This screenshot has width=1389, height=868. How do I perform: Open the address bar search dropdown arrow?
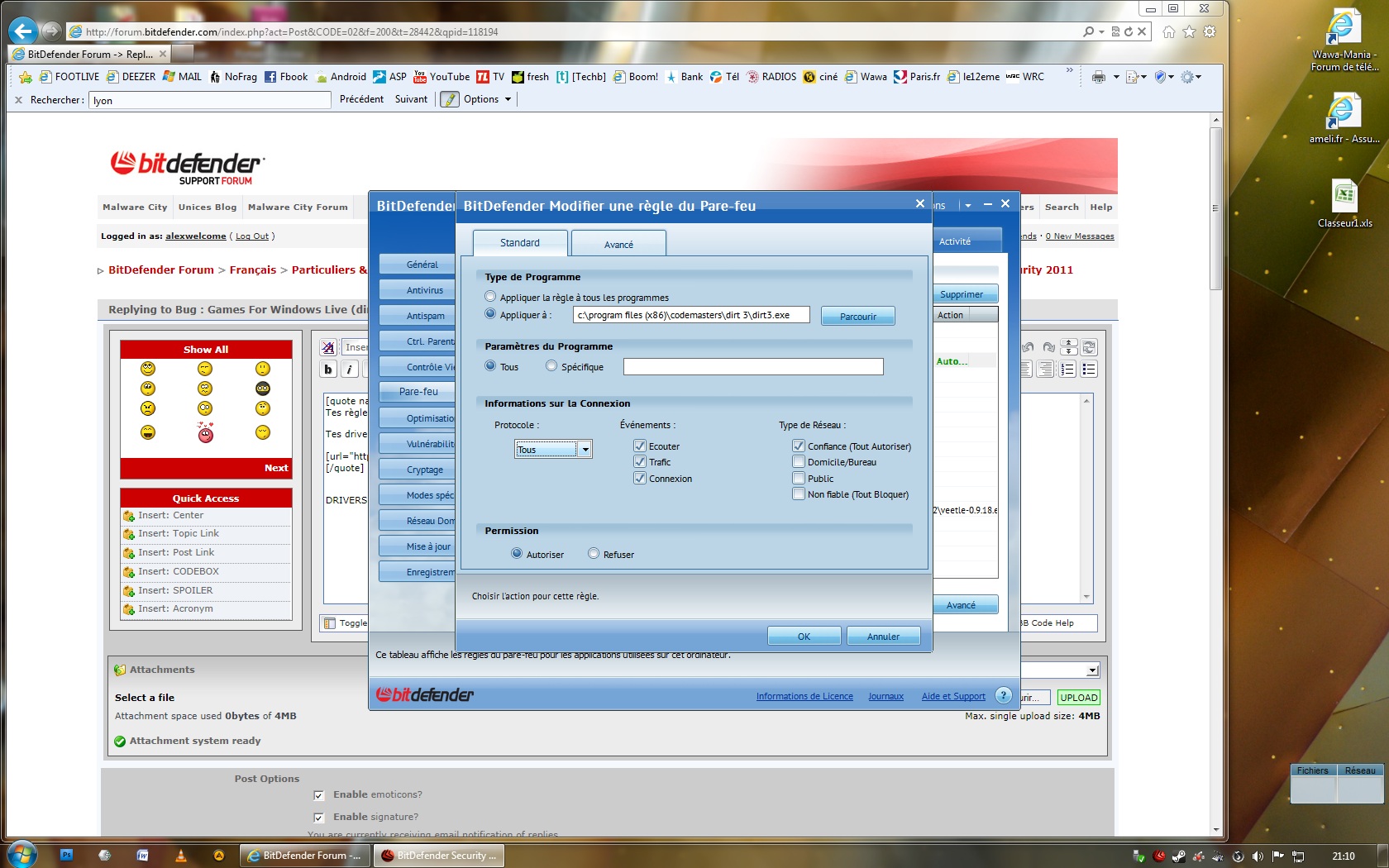click(x=1101, y=31)
